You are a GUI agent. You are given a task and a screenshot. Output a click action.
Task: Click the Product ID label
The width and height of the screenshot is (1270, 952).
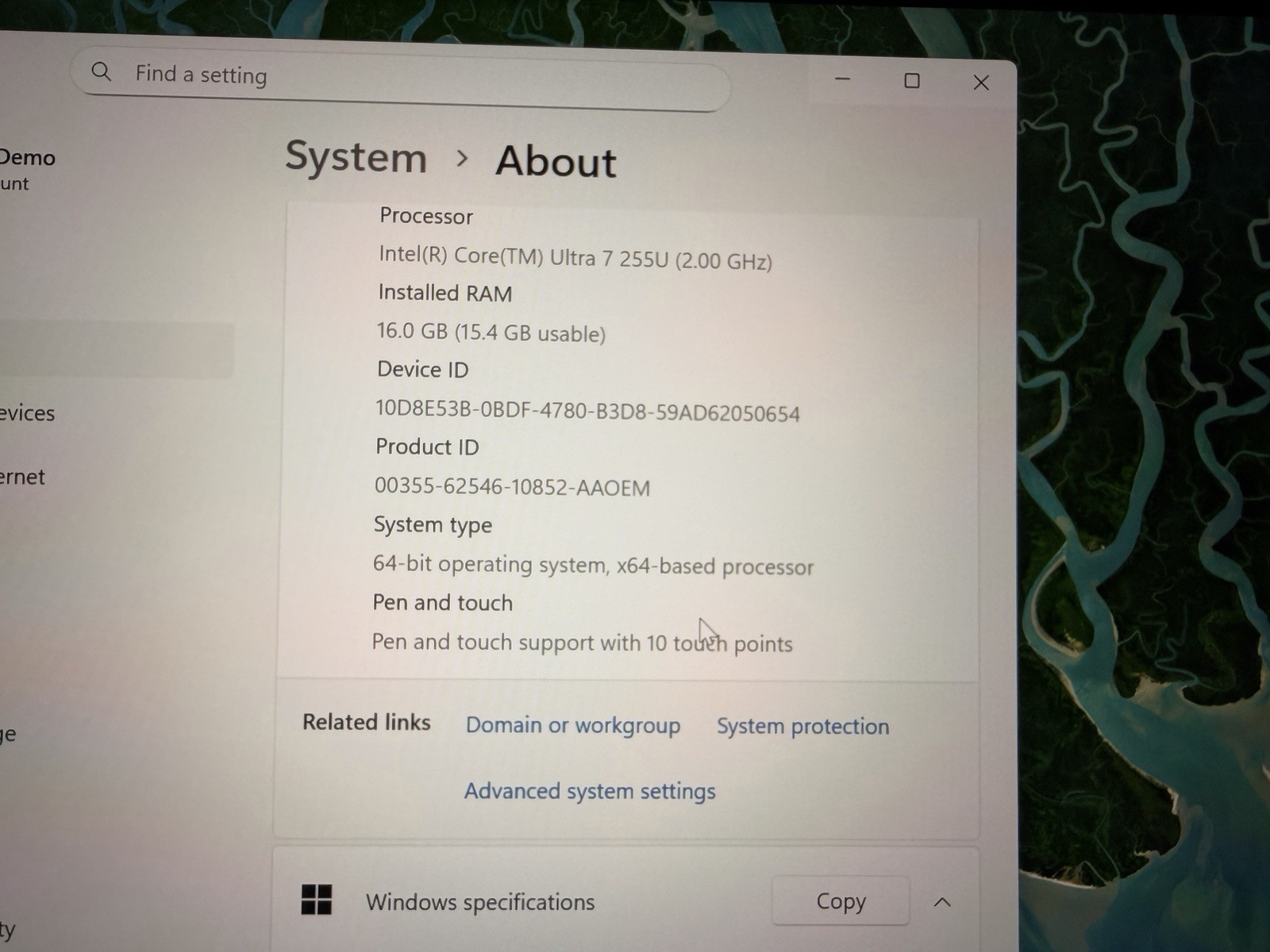[427, 447]
